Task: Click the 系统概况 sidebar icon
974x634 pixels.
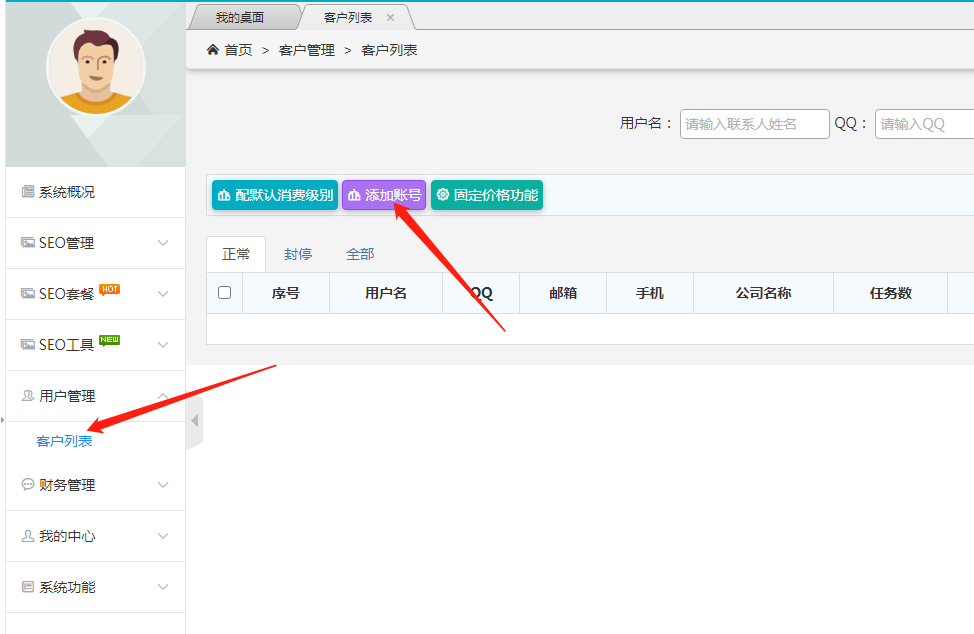Action: click(28, 192)
